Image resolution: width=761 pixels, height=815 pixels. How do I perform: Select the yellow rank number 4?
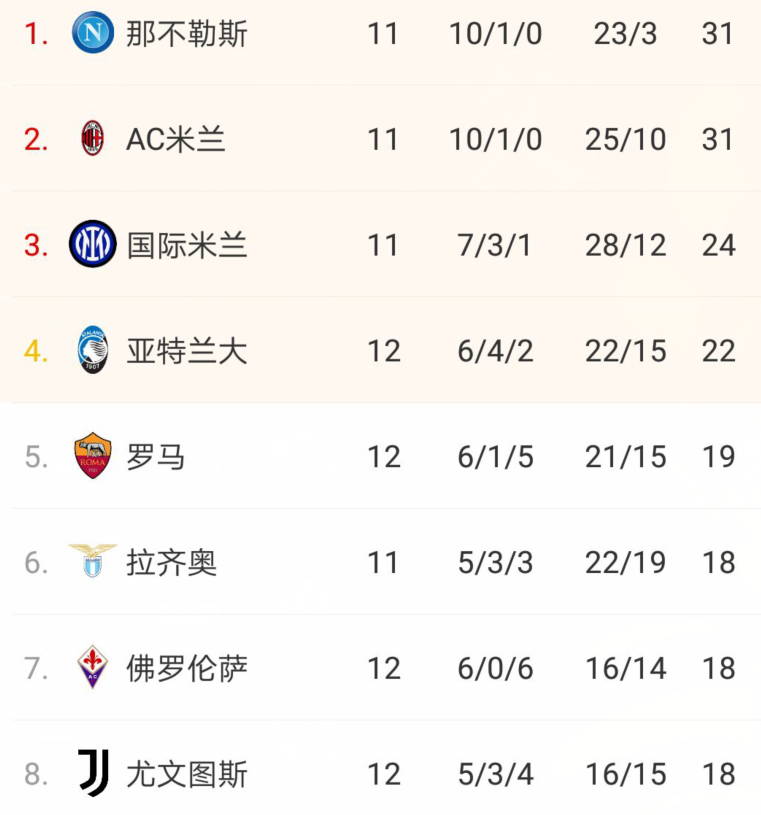36,351
